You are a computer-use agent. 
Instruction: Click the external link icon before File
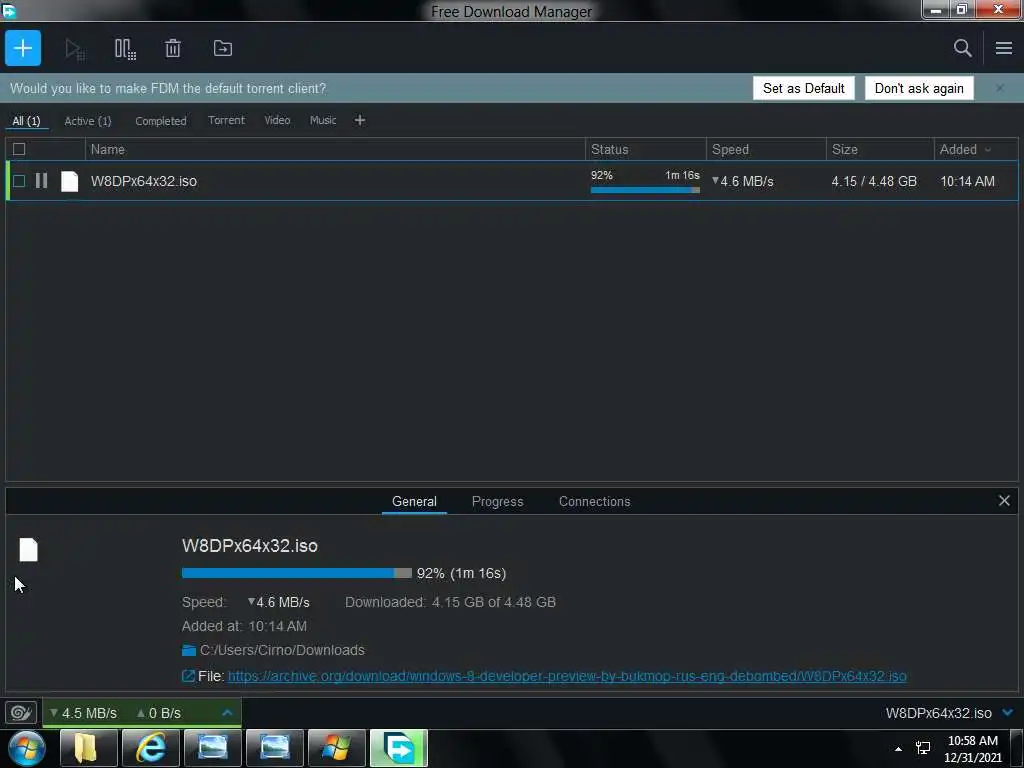tap(188, 676)
